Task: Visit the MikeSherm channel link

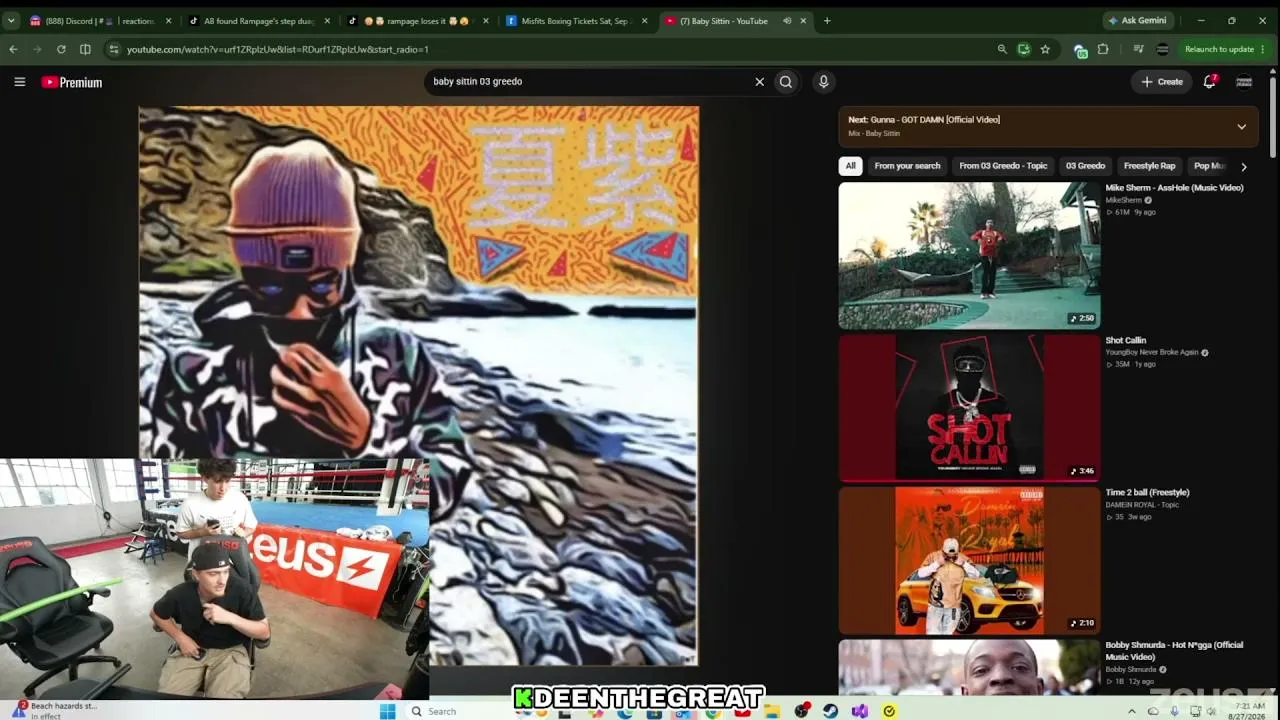Action: (1124, 200)
